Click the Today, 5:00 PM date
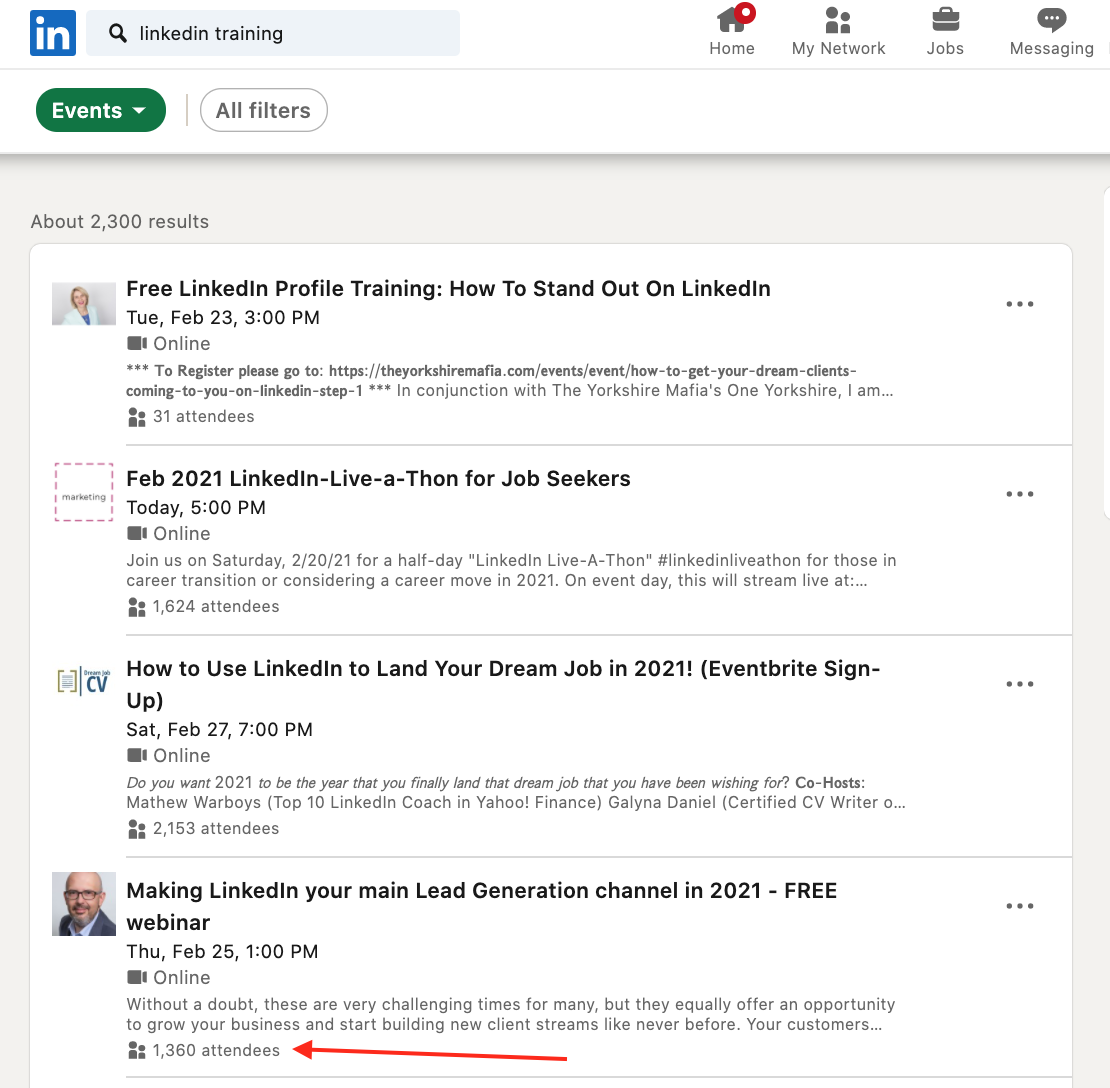This screenshot has height=1088, width=1110. tap(196, 508)
